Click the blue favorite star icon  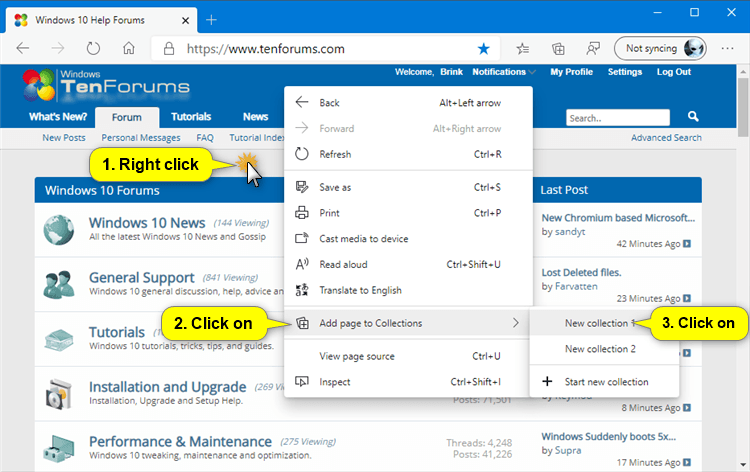[484, 48]
